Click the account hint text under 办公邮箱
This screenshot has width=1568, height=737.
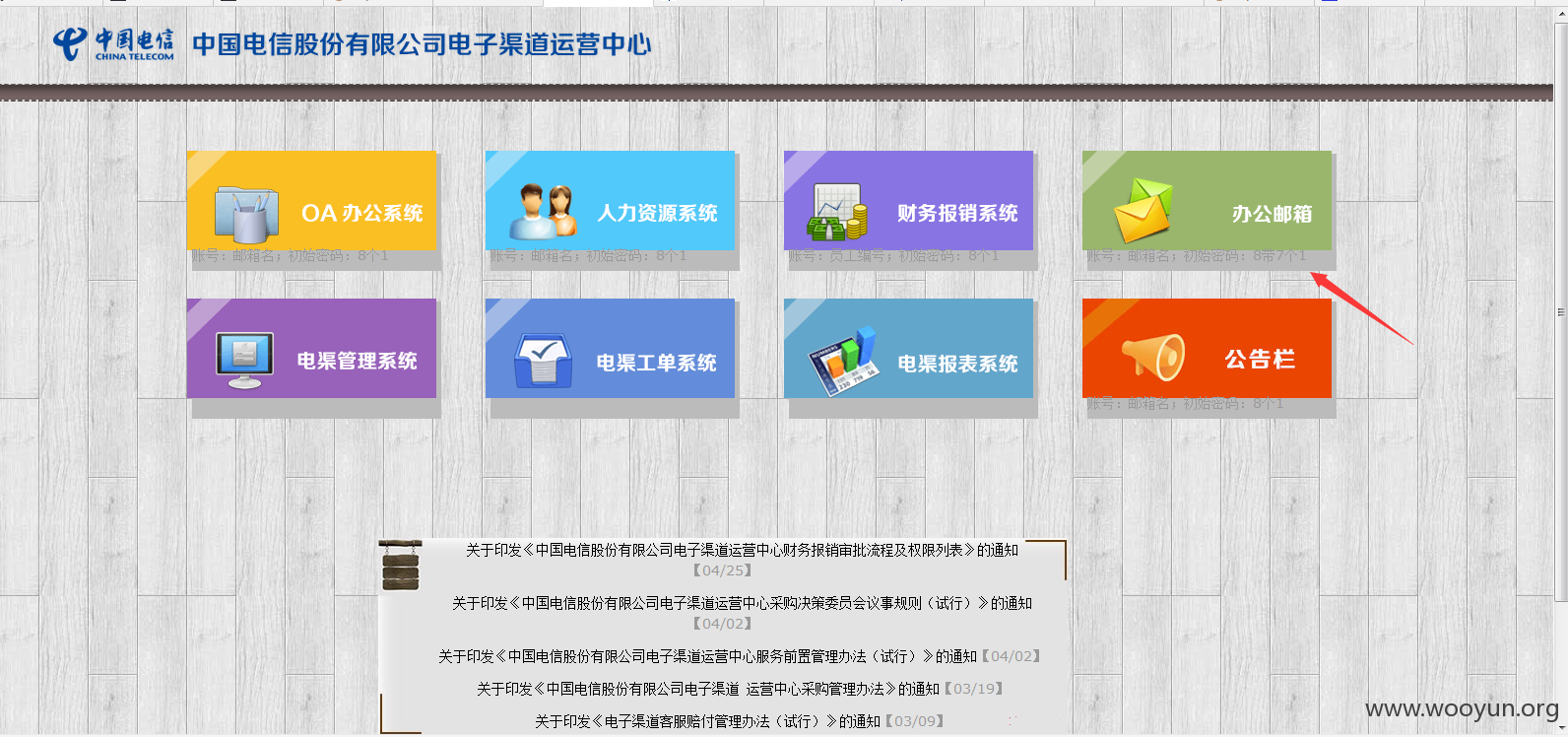point(1197,256)
